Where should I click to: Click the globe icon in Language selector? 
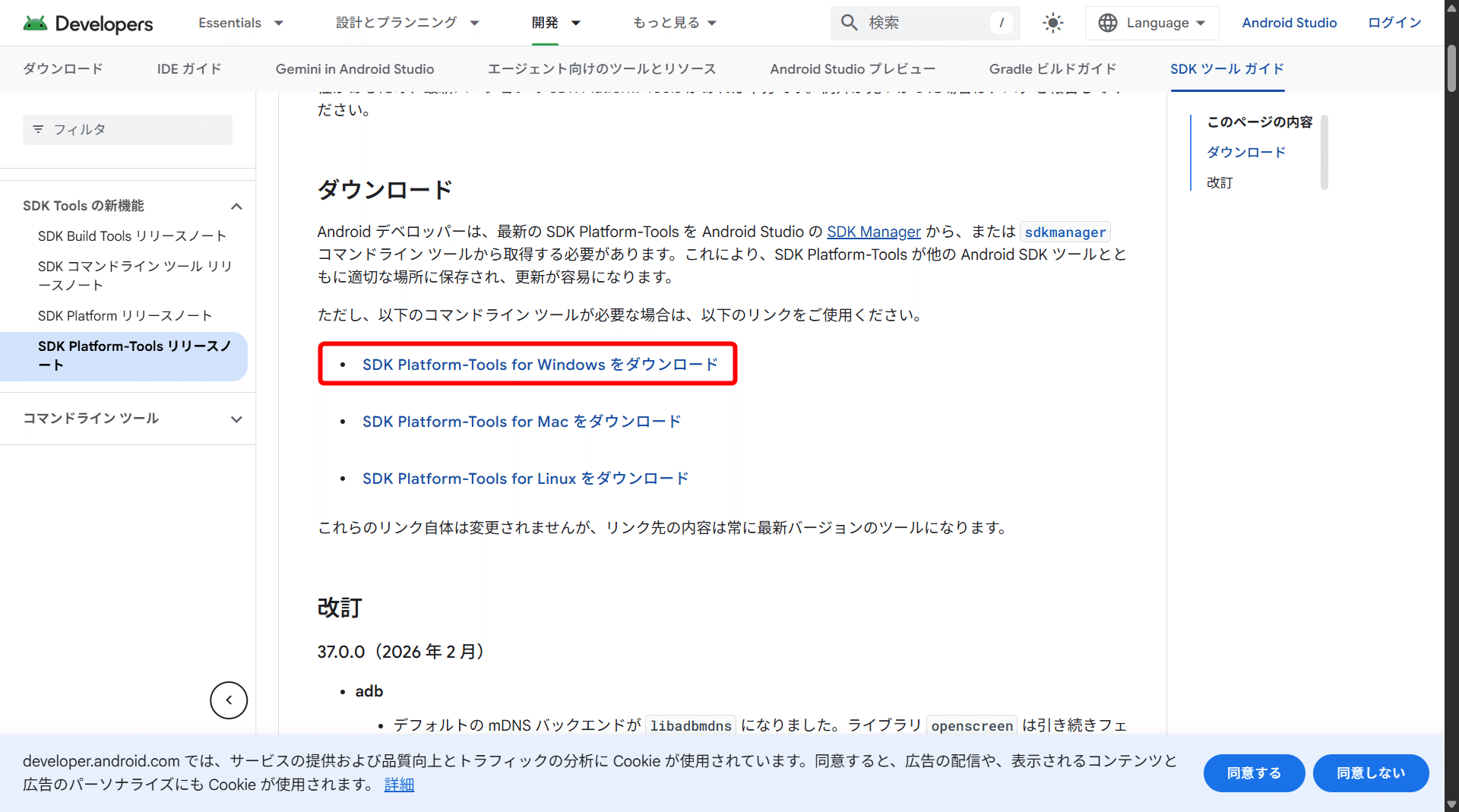coord(1108,23)
